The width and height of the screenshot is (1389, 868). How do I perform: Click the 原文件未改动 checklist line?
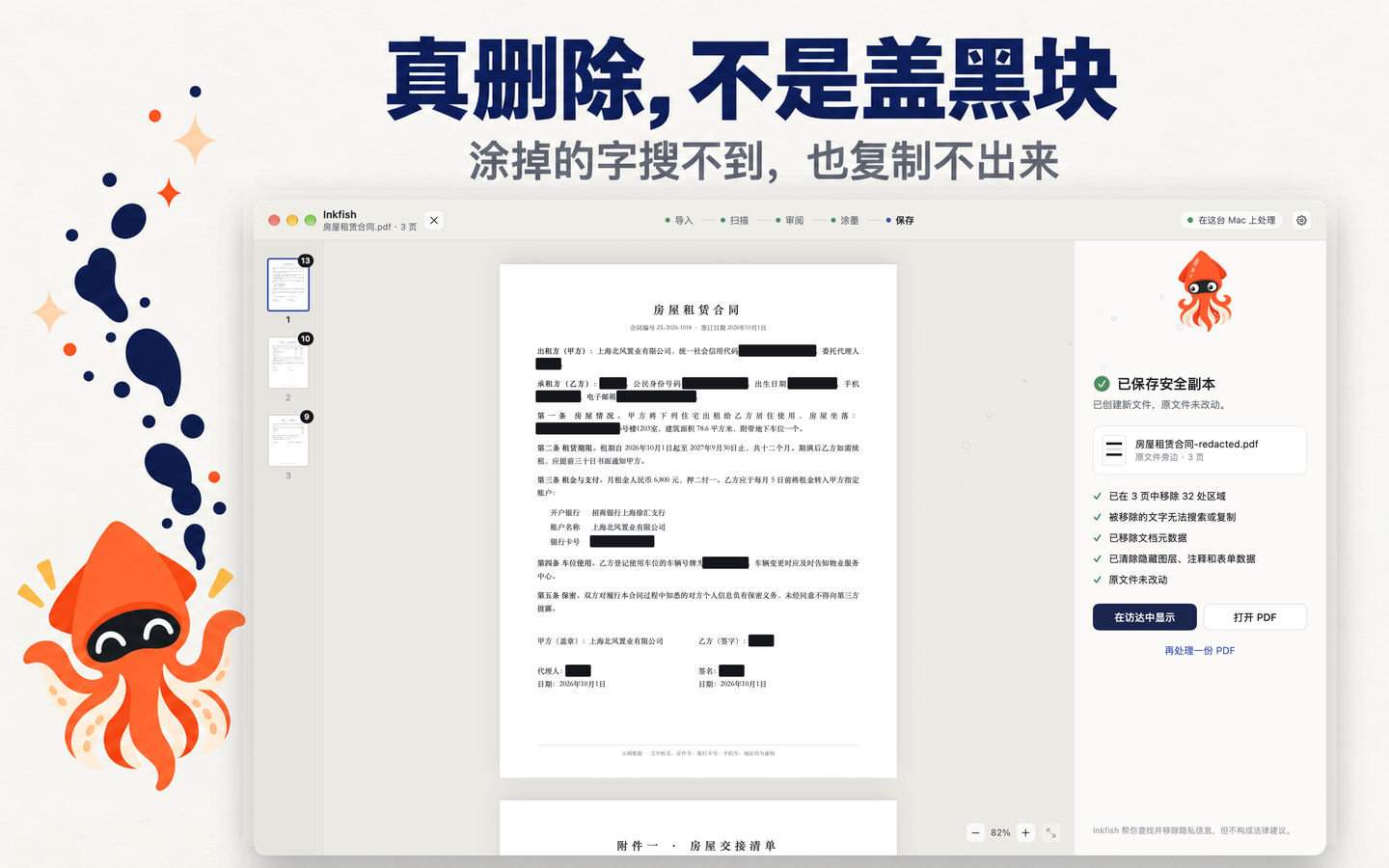(1138, 580)
